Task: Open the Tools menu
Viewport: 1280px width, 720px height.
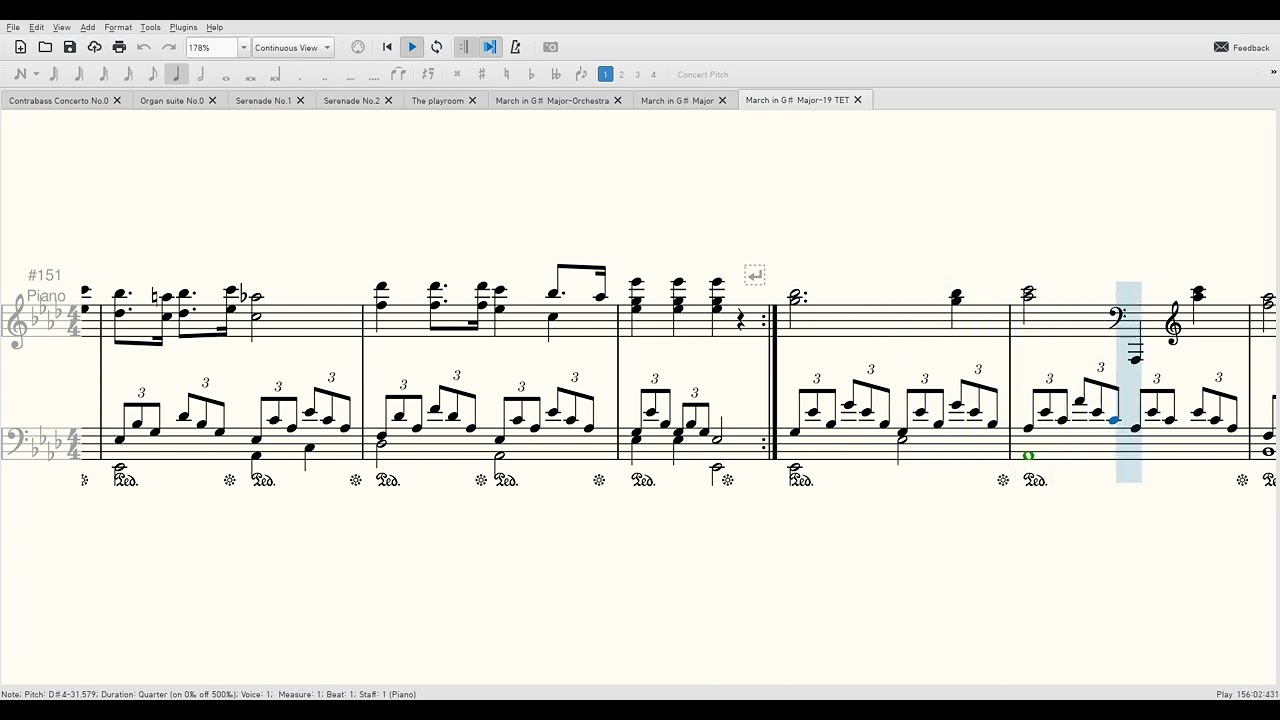Action: [150, 27]
